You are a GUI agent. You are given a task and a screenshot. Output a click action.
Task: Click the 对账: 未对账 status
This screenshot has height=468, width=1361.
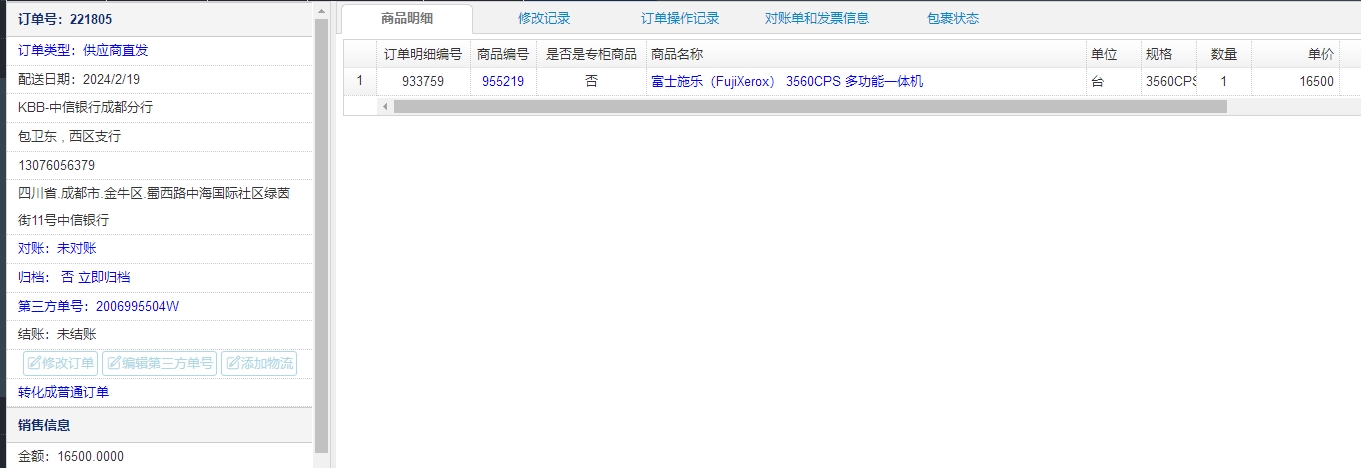[x=57, y=248]
